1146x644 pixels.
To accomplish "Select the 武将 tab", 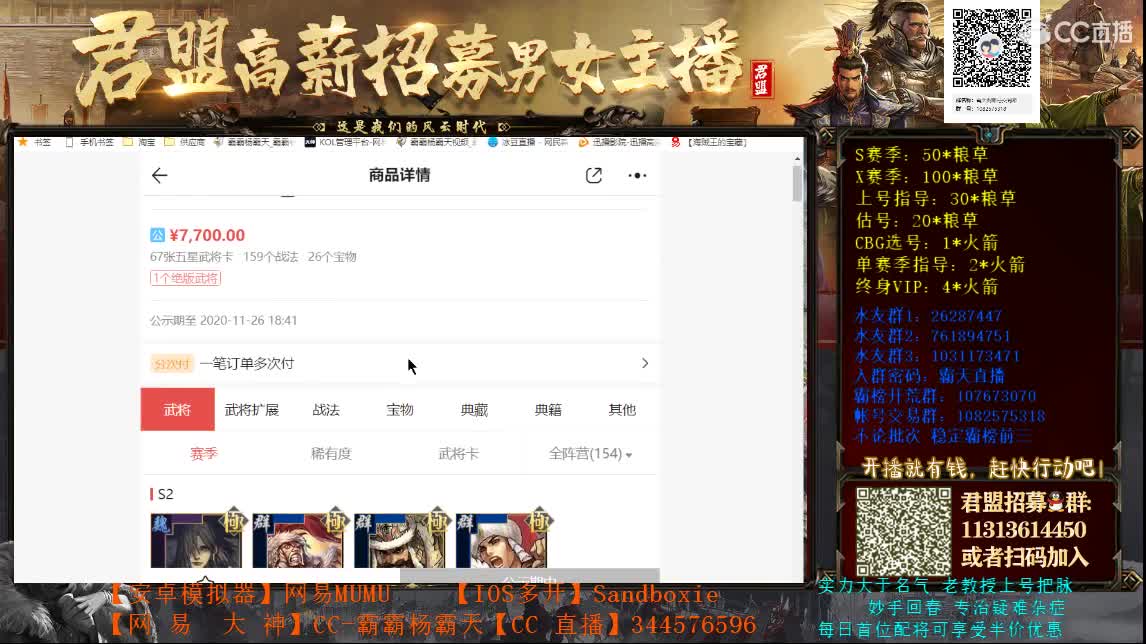I will [x=178, y=409].
